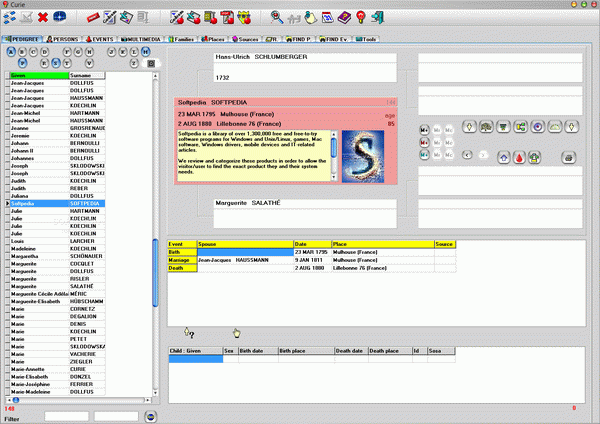
Task: Click the blue hierarchy tree toolbar icon
Action: pyautogui.click(x=10, y=18)
